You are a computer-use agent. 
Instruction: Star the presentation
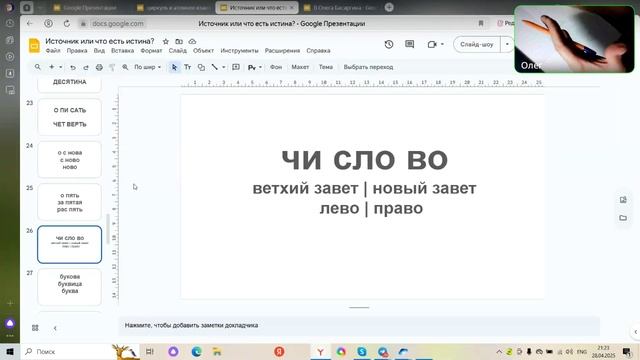(166, 41)
